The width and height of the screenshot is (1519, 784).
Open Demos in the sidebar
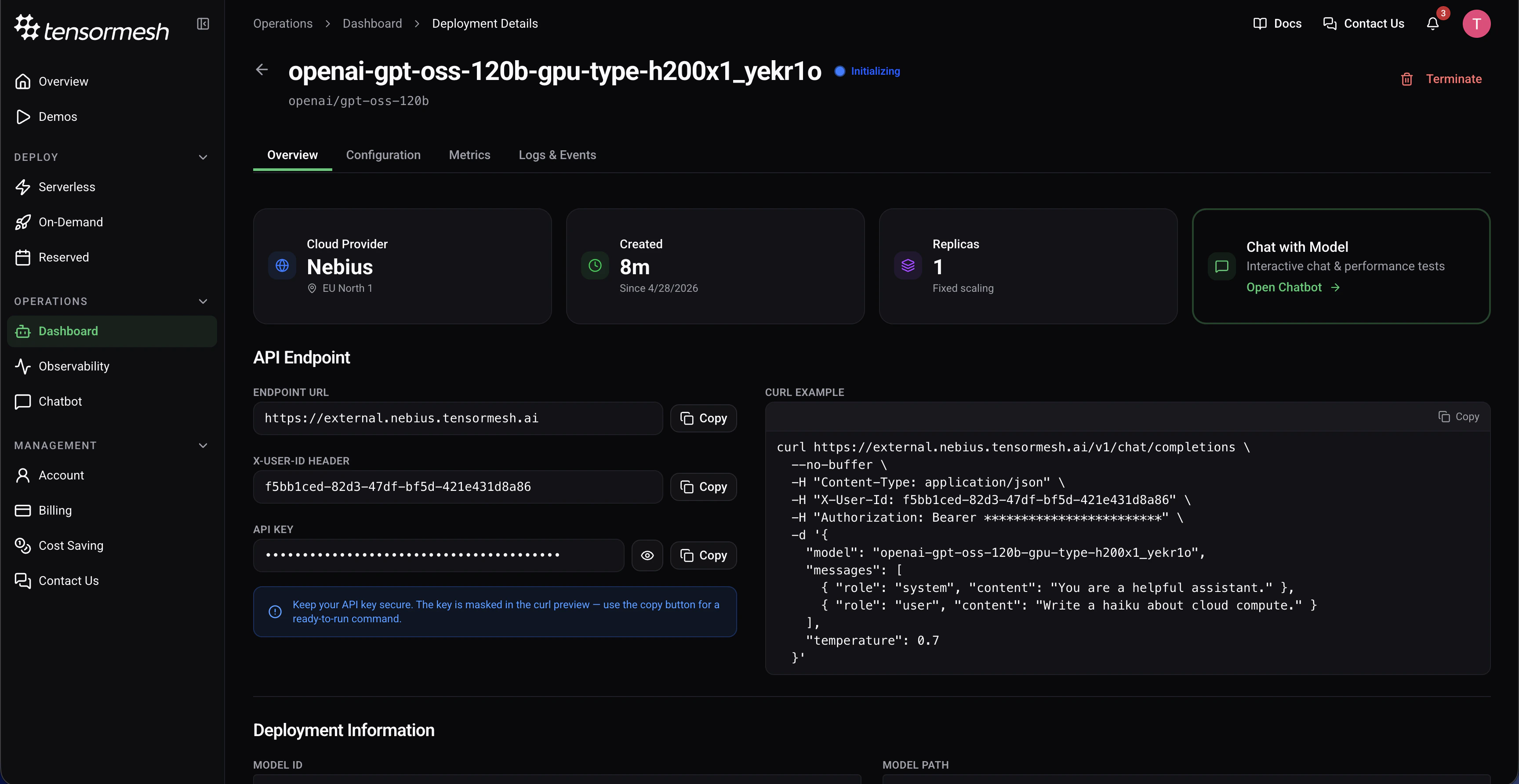[112, 117]
